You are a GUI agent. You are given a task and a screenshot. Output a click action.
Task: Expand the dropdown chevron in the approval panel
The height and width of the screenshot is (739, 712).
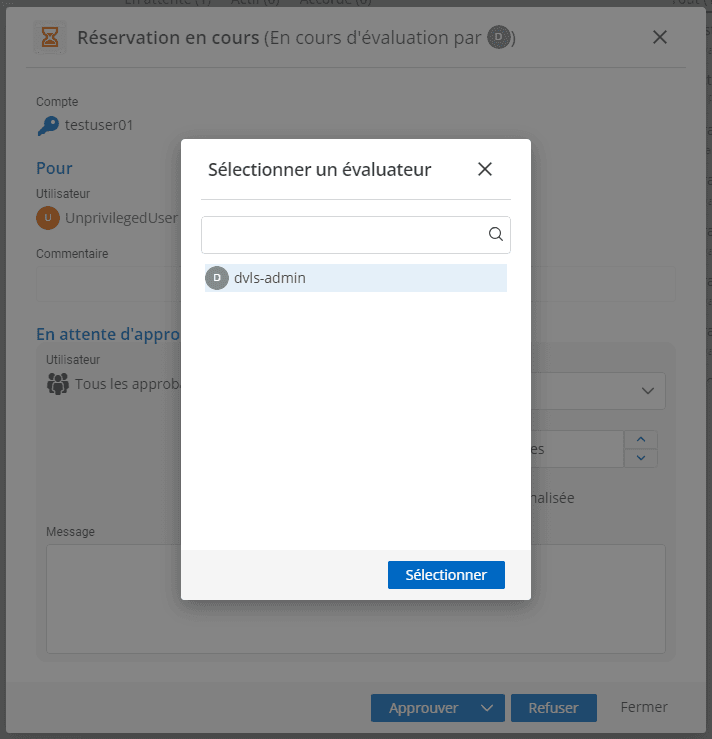[x=647, y=390]
